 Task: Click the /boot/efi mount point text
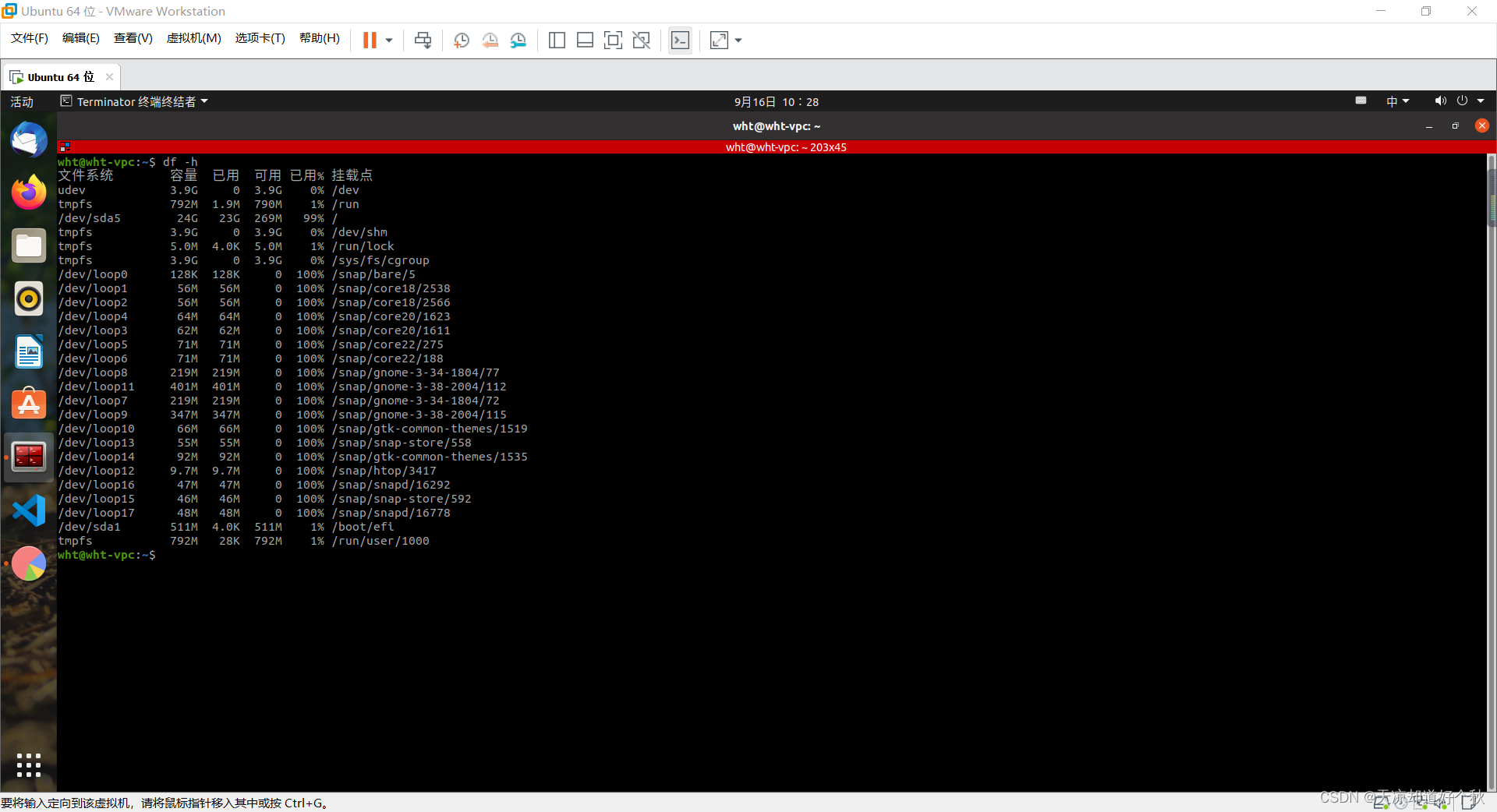[x=363, y=527]
